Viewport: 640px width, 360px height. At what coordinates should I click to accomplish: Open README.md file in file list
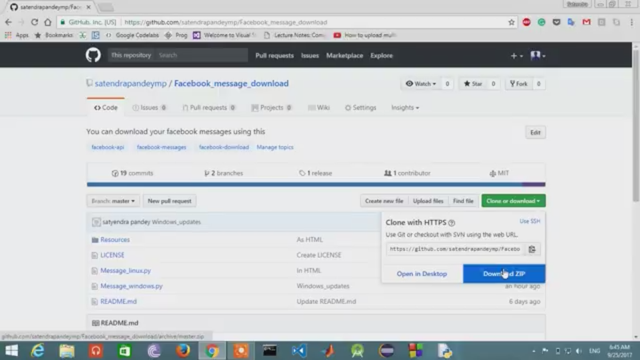click(118, 302)
